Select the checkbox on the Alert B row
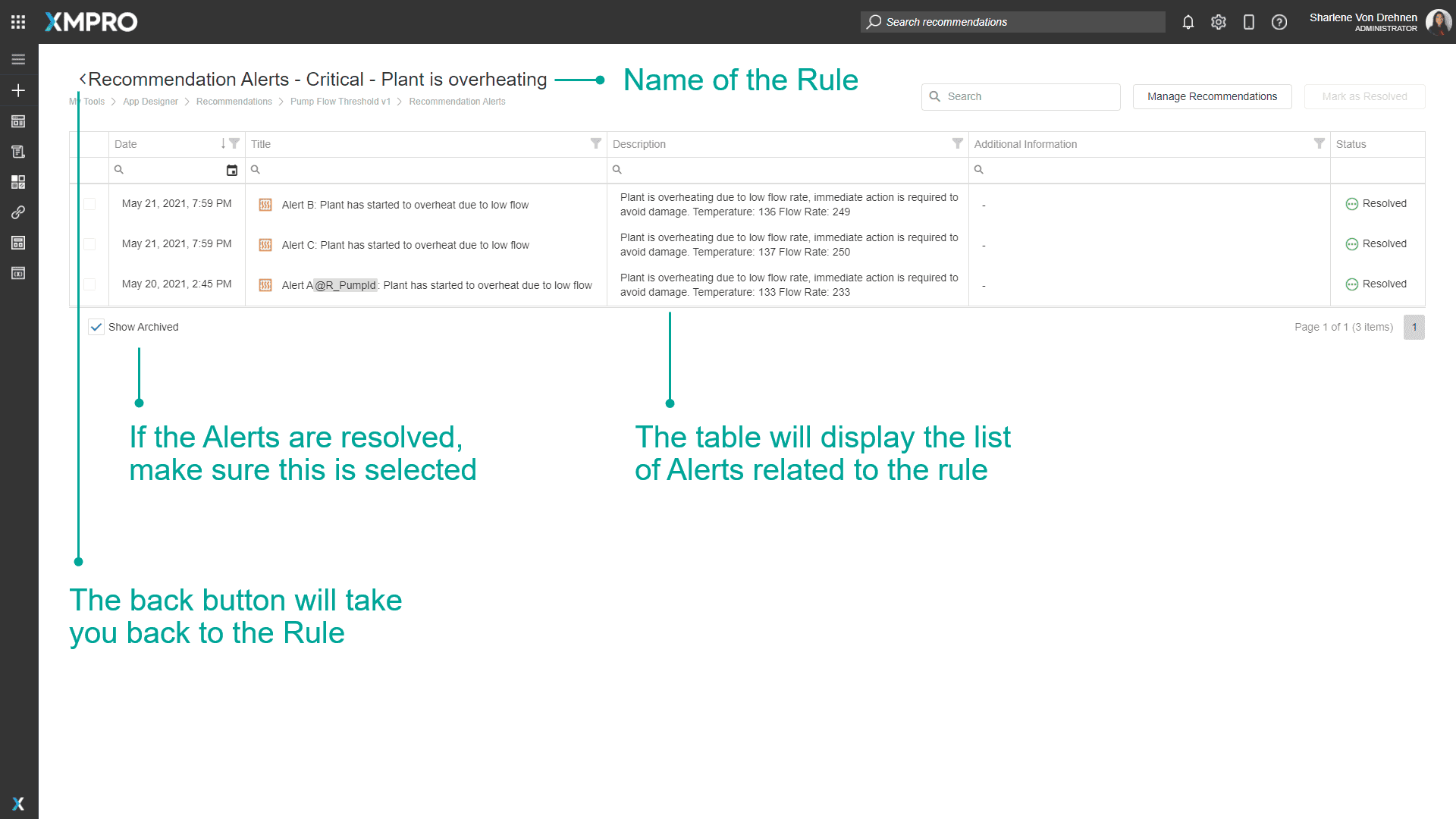1456x819 pixels. coord(90,203)
